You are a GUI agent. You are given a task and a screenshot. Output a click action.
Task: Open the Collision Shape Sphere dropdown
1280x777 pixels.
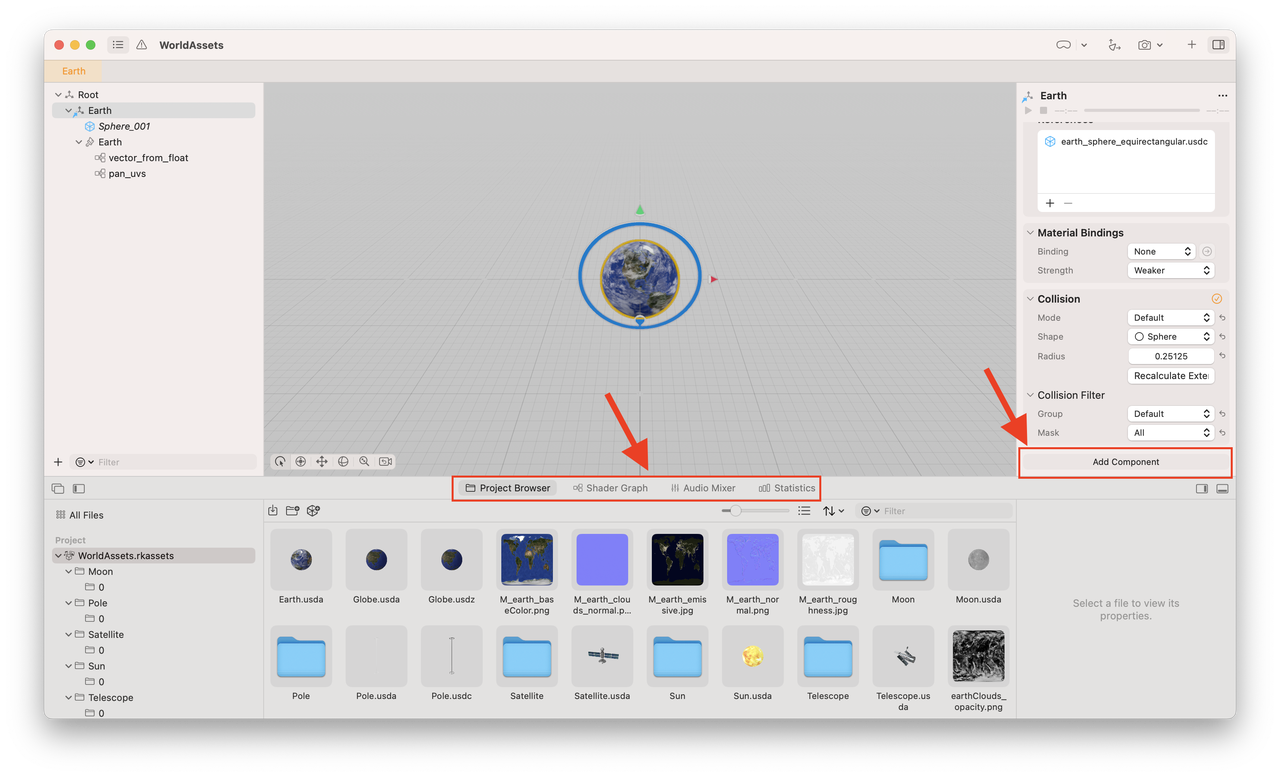pos(1170,337)
